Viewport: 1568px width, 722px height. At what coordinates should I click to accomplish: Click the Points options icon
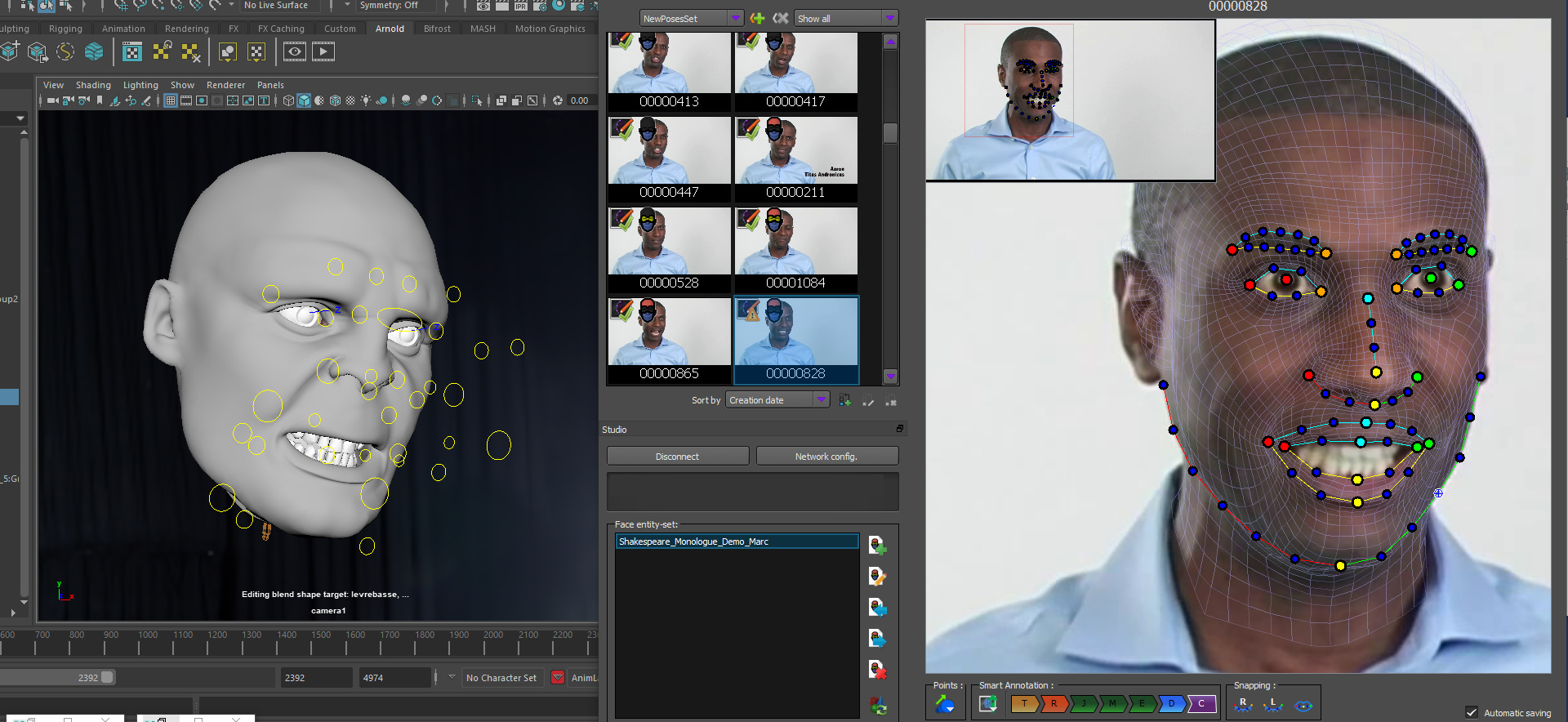click(945, 704)
